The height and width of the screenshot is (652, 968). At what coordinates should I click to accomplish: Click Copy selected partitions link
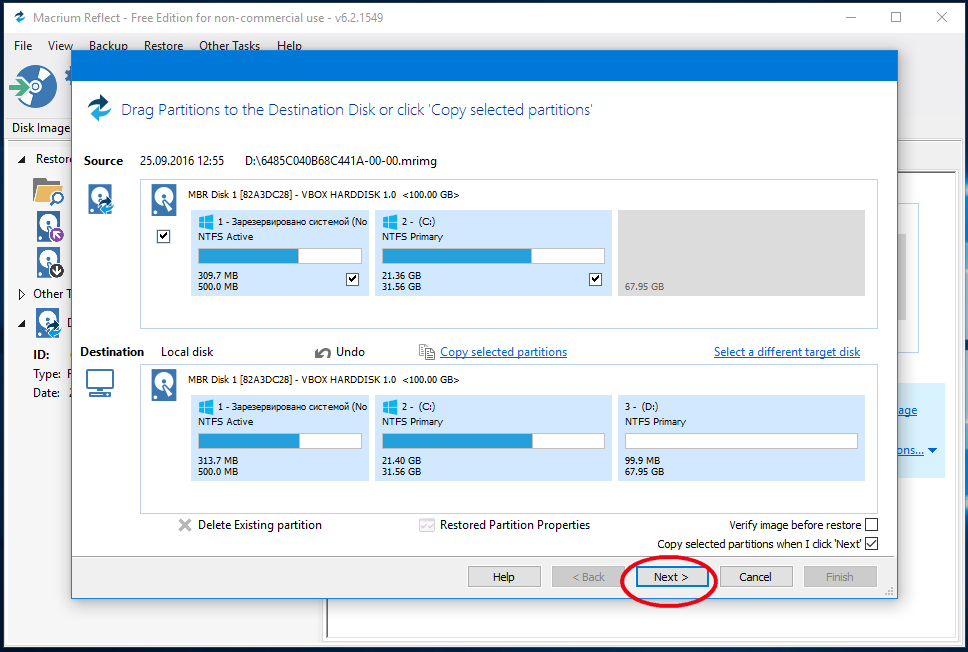503,352
